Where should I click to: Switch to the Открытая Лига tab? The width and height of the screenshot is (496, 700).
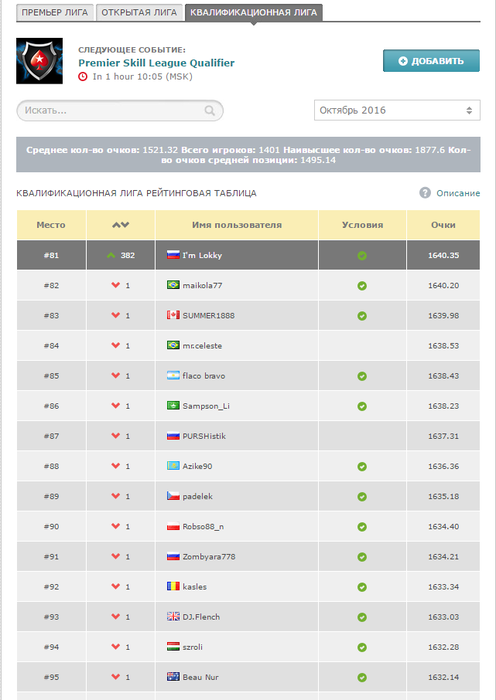point(139,12)
